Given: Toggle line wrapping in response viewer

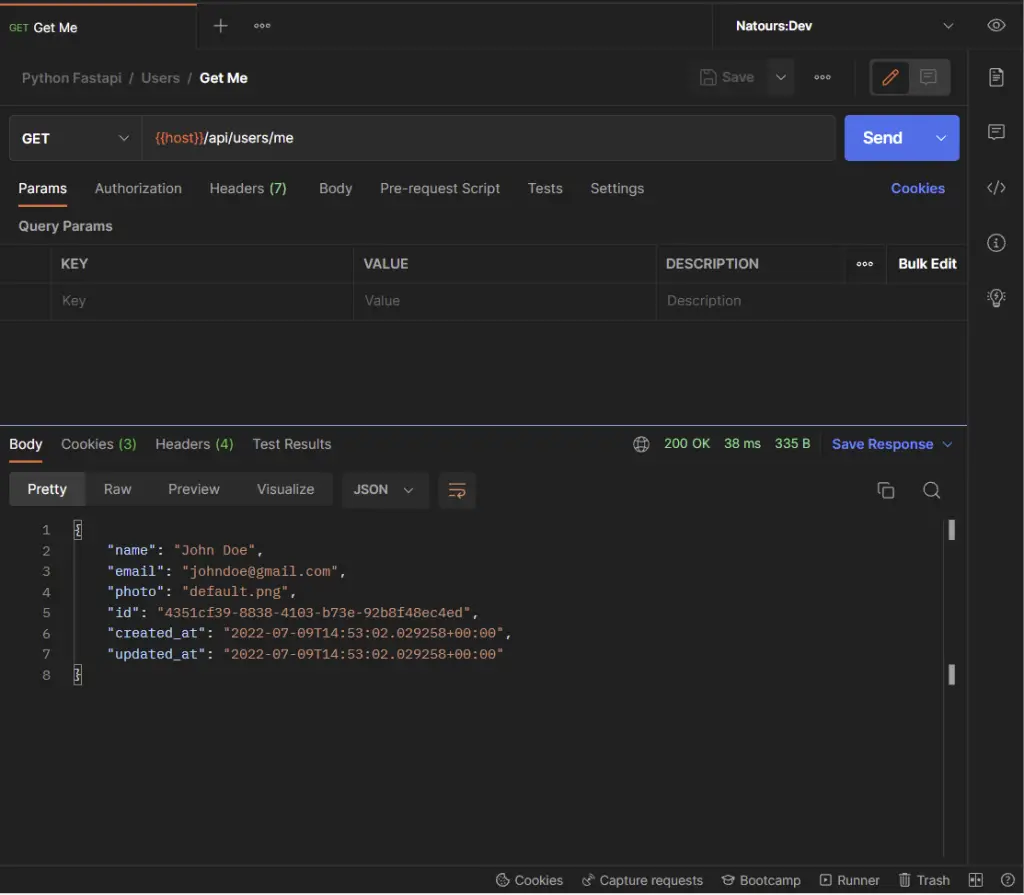Looking at the screenshot, I should [x=457, y=490].
